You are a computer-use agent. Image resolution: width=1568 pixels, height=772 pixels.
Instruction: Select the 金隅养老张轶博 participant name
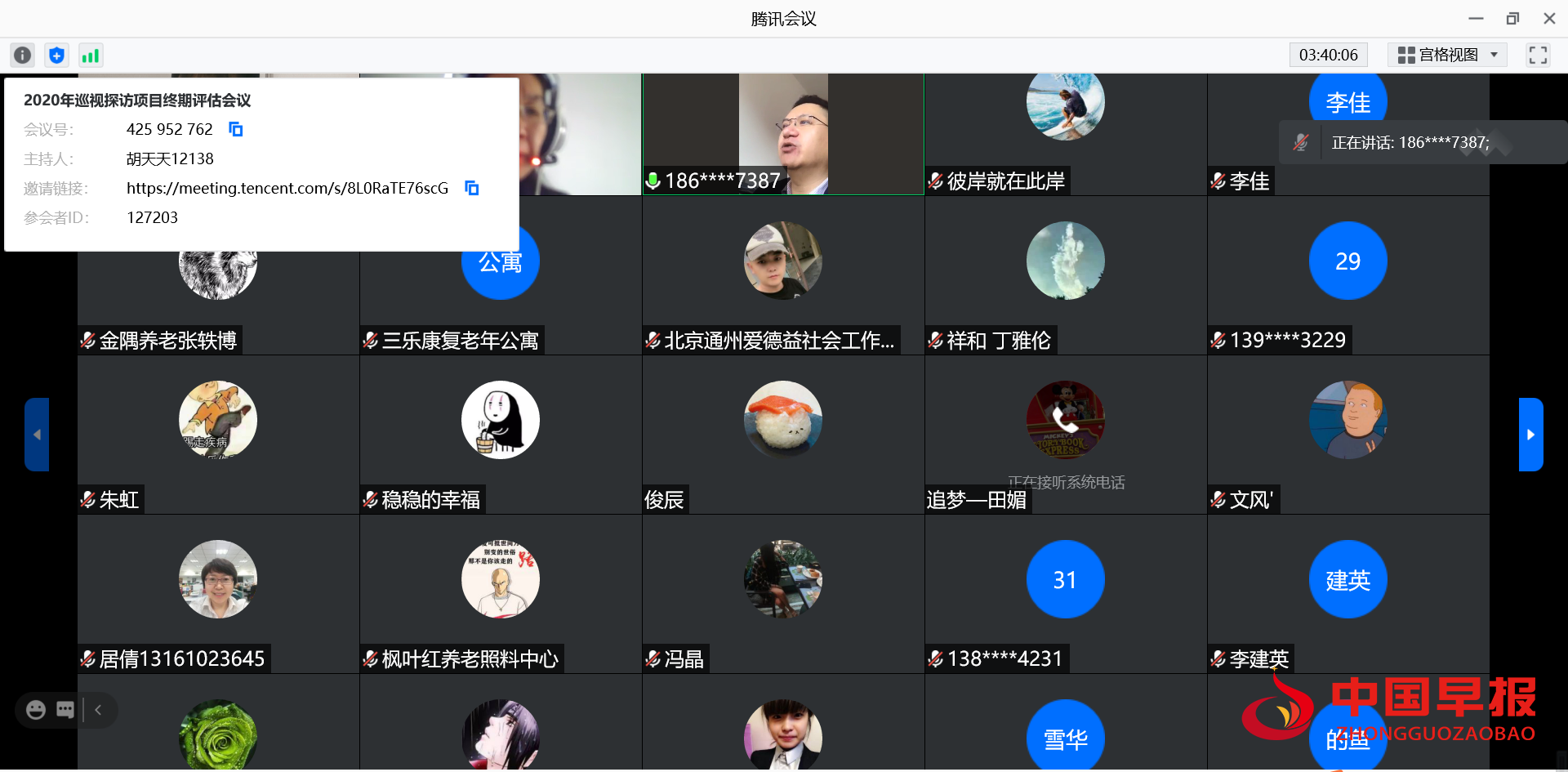168,341
